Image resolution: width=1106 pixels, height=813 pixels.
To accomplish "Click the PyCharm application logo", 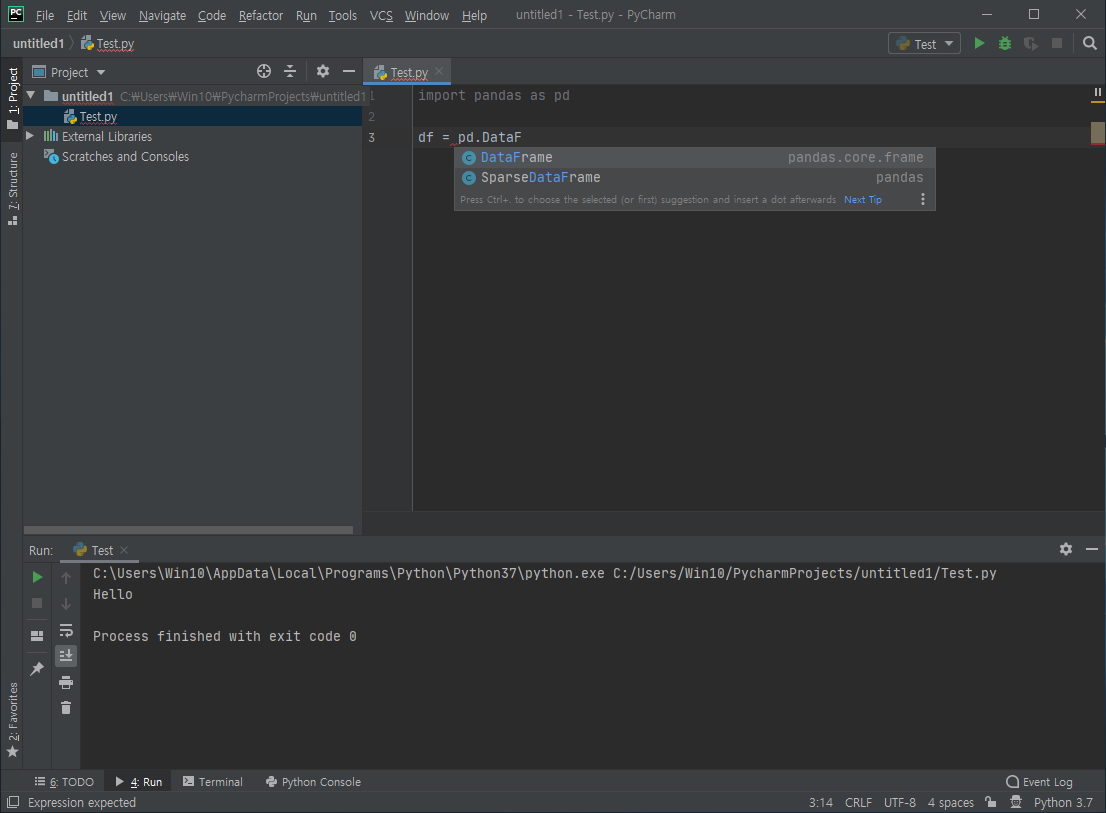I will click(x=16, y=14).
